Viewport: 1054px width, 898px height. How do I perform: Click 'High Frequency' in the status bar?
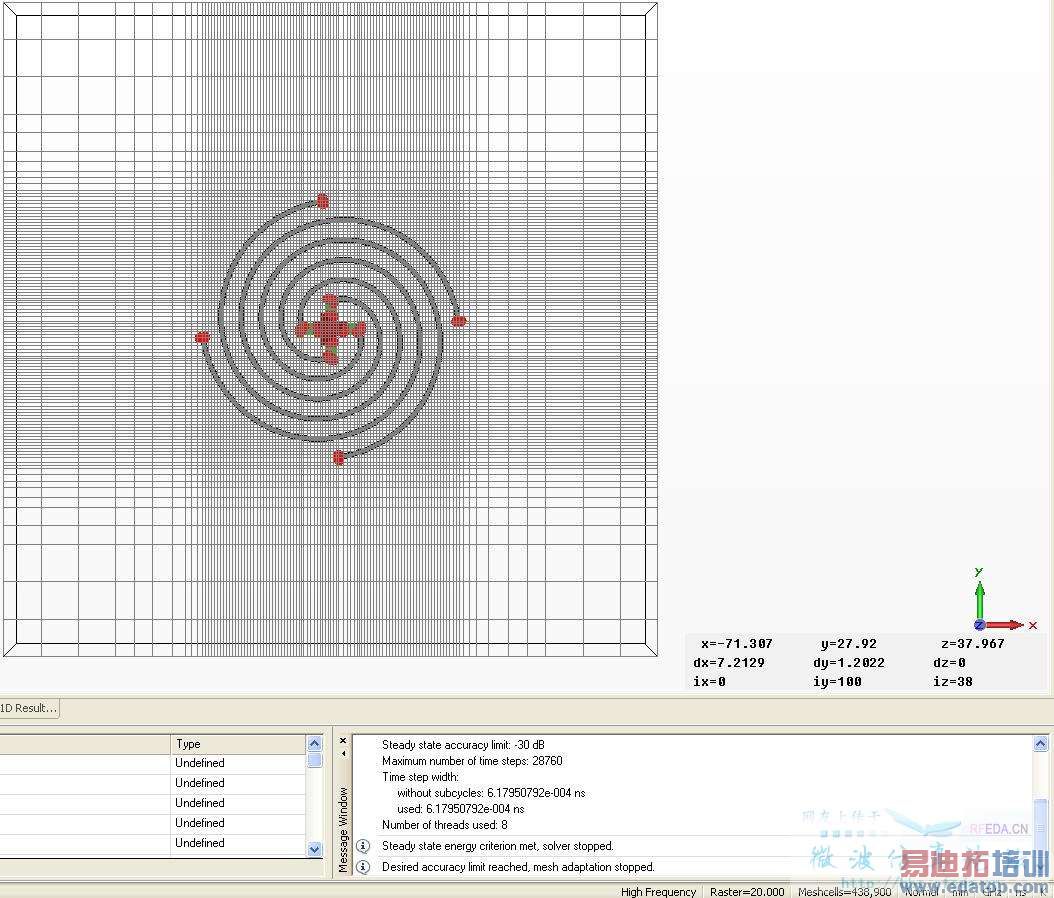[x=658, y=891]
